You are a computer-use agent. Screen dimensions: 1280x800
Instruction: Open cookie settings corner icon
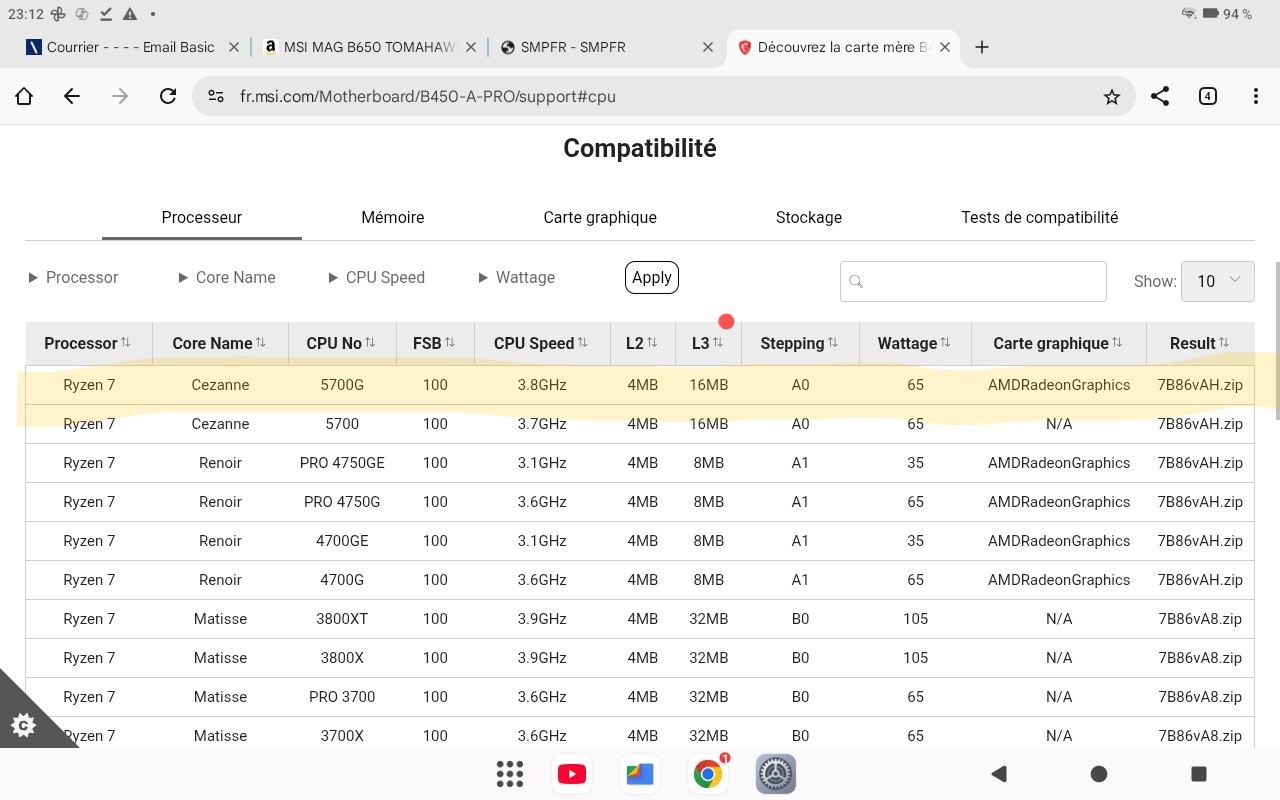tap(23, 726)
